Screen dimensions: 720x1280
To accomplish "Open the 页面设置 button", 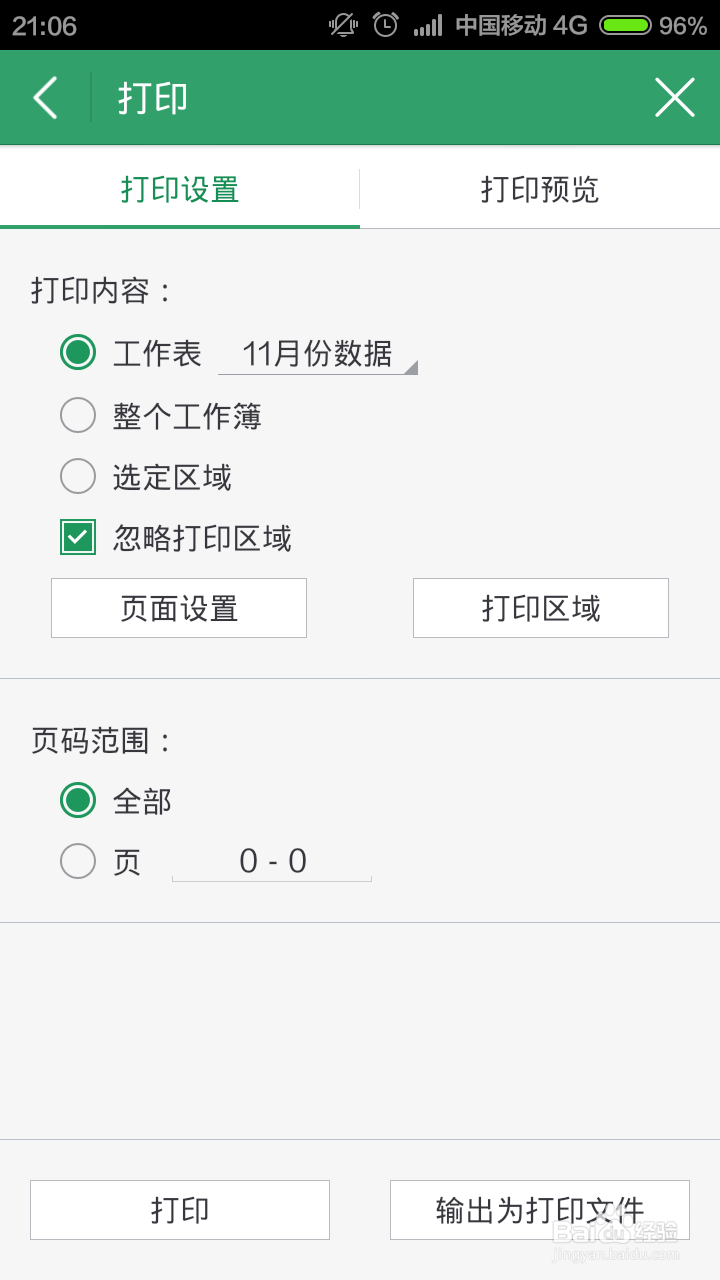I will coord(179,608).
